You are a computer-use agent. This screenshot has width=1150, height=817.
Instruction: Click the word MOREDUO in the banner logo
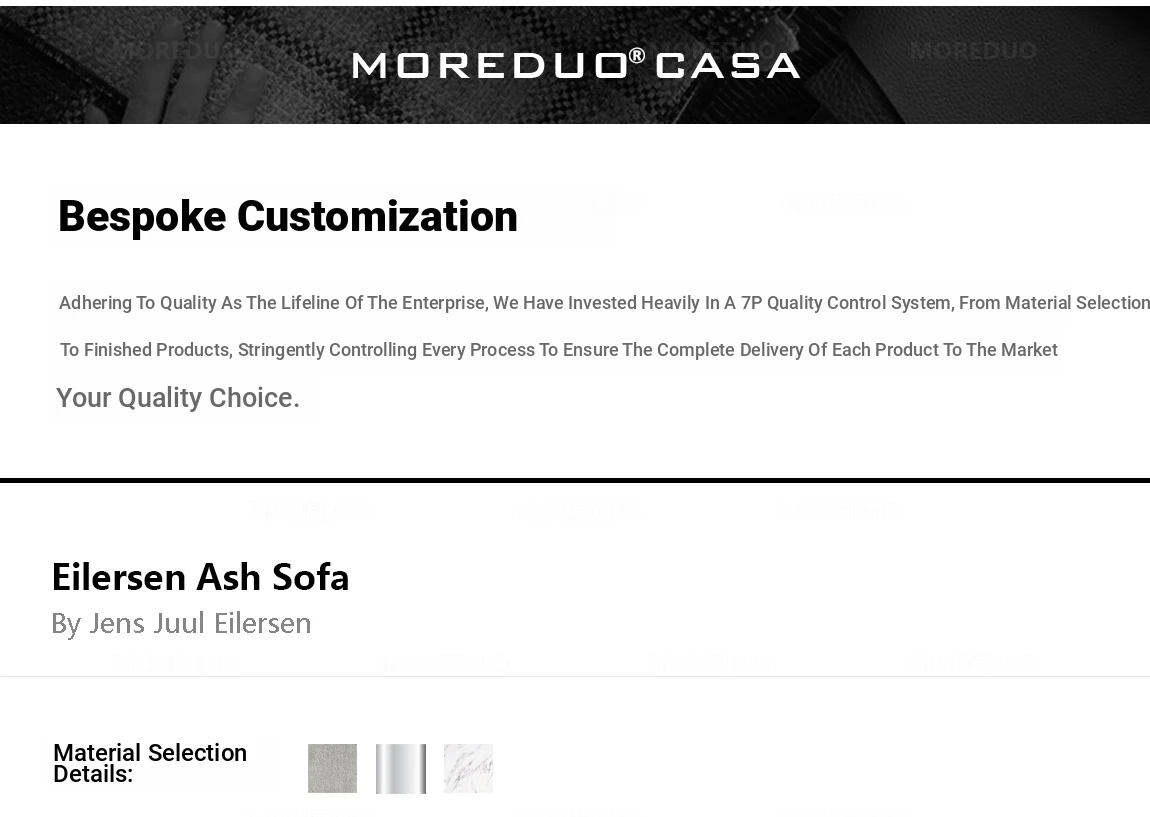point(489,66)
